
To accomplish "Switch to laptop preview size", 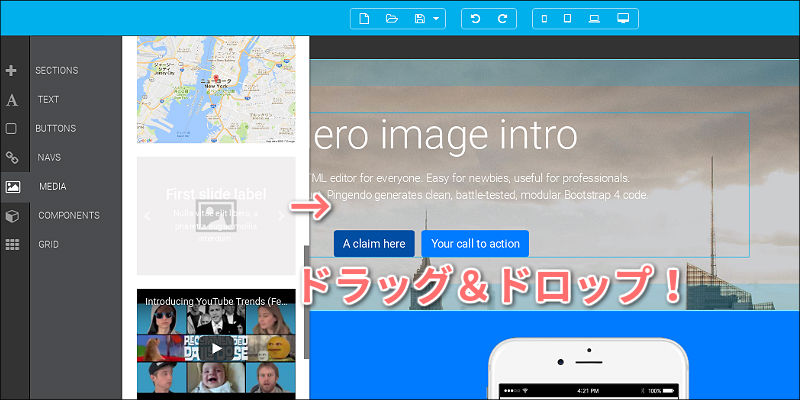I will 594,19.
